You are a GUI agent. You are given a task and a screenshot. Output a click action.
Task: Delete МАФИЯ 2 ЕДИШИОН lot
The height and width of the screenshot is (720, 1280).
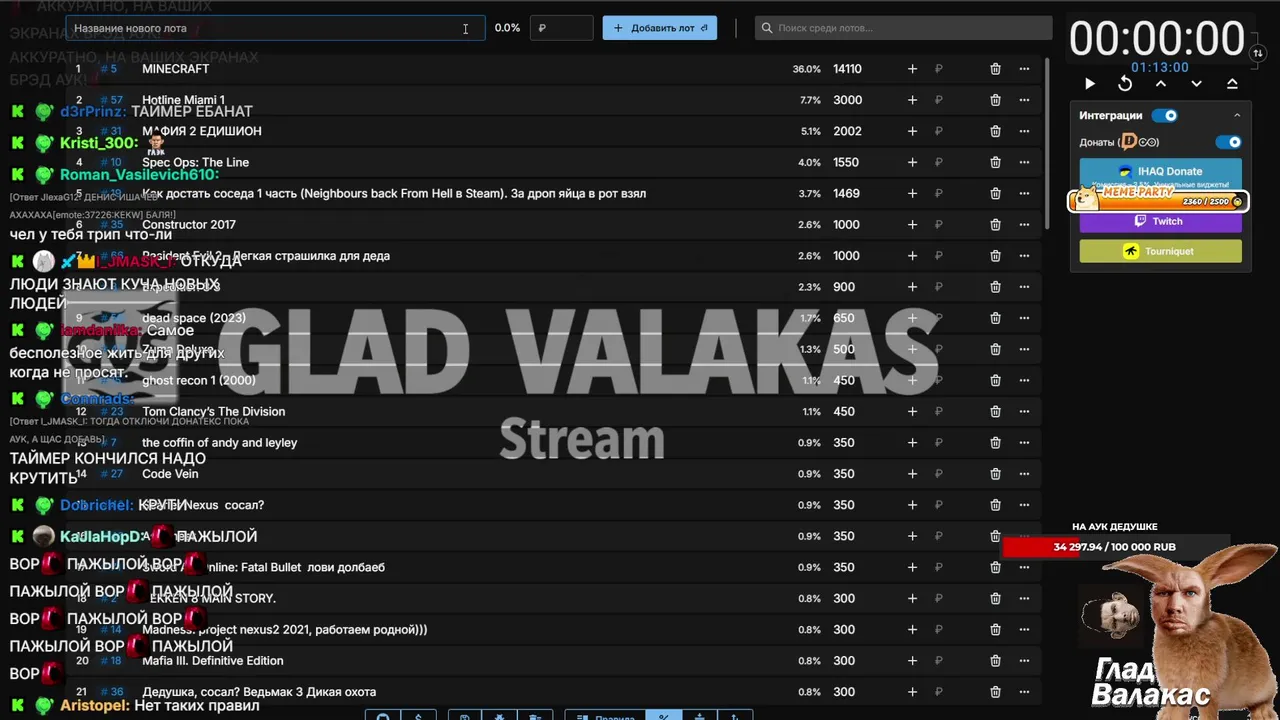click(x=995, y=131)
